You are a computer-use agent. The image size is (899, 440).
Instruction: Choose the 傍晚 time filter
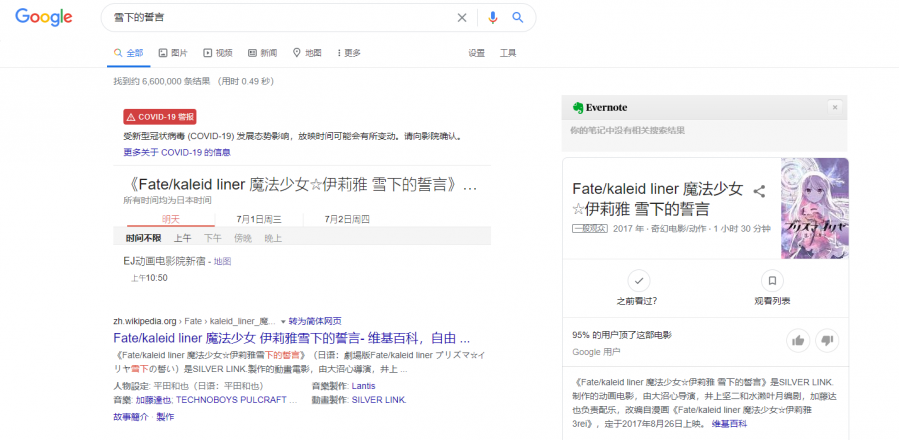click(x=243, y=238)
